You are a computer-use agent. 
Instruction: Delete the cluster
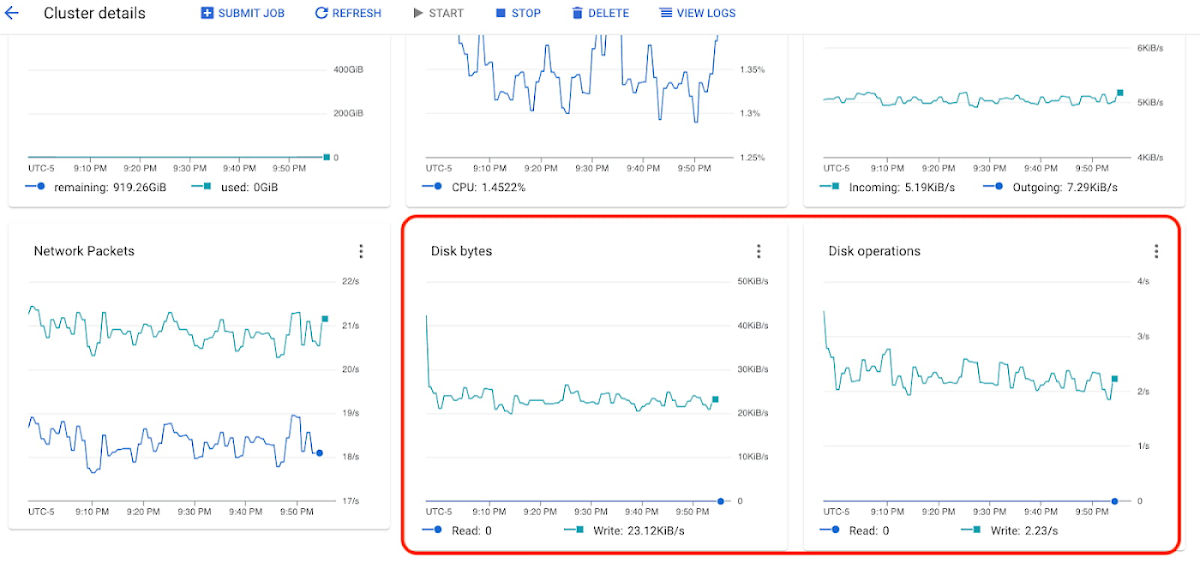pyautogui.click(x=600, y=14)
